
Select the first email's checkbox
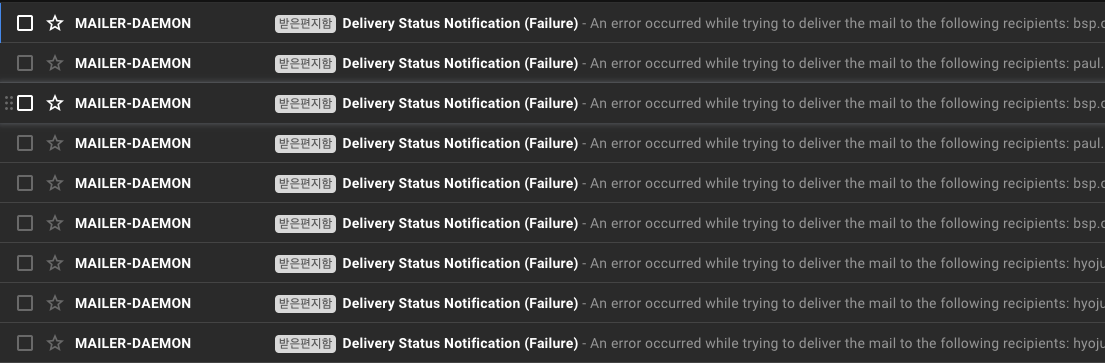click(x=25, y=23)
